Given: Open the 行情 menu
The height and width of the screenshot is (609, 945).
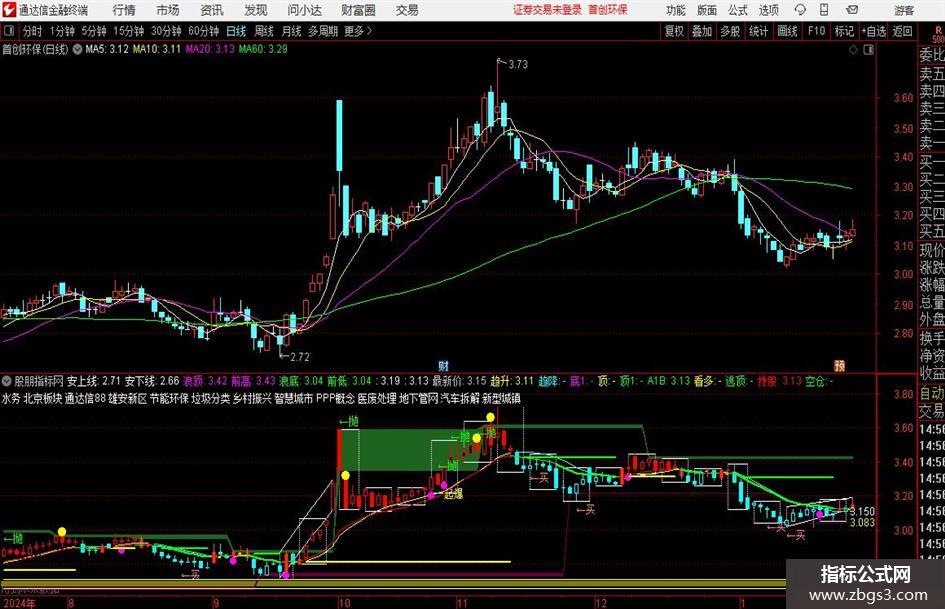Looking at the screenshot, I should tap(124, 10).
